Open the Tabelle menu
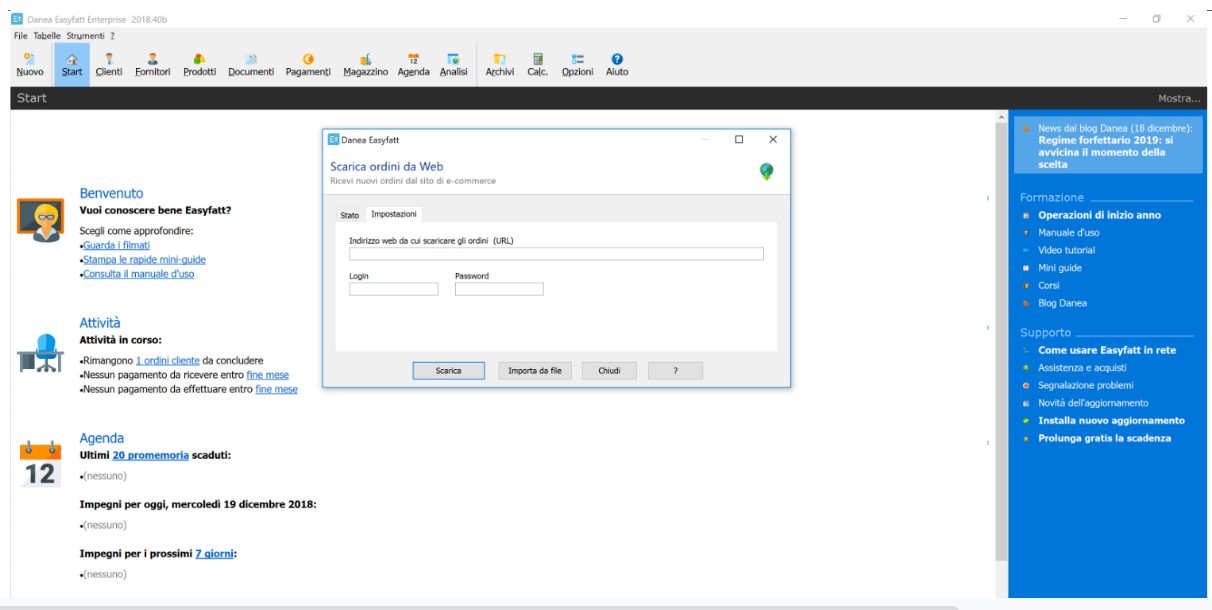This screenshot has height=610, width=1212. point(47,35)
